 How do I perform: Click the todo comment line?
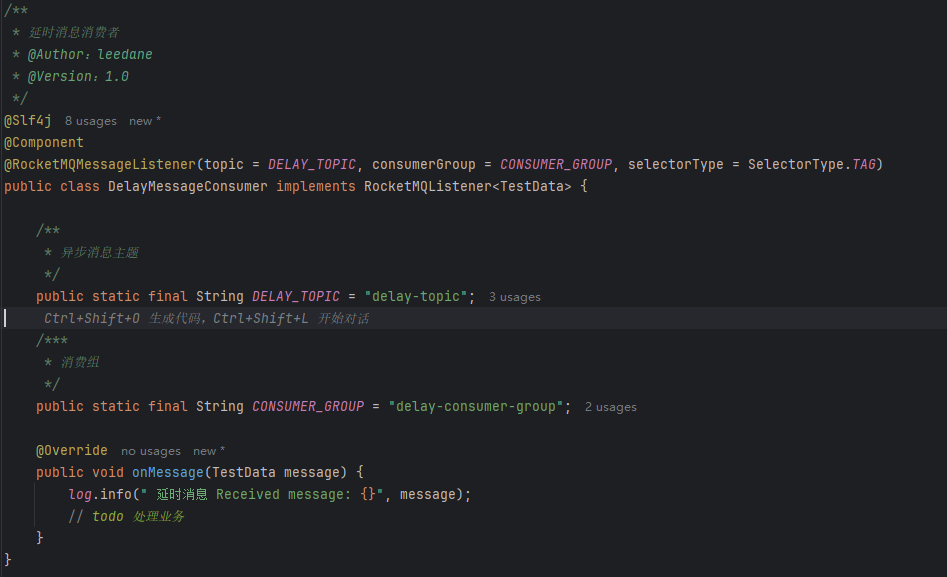click(x=126, y=516)
